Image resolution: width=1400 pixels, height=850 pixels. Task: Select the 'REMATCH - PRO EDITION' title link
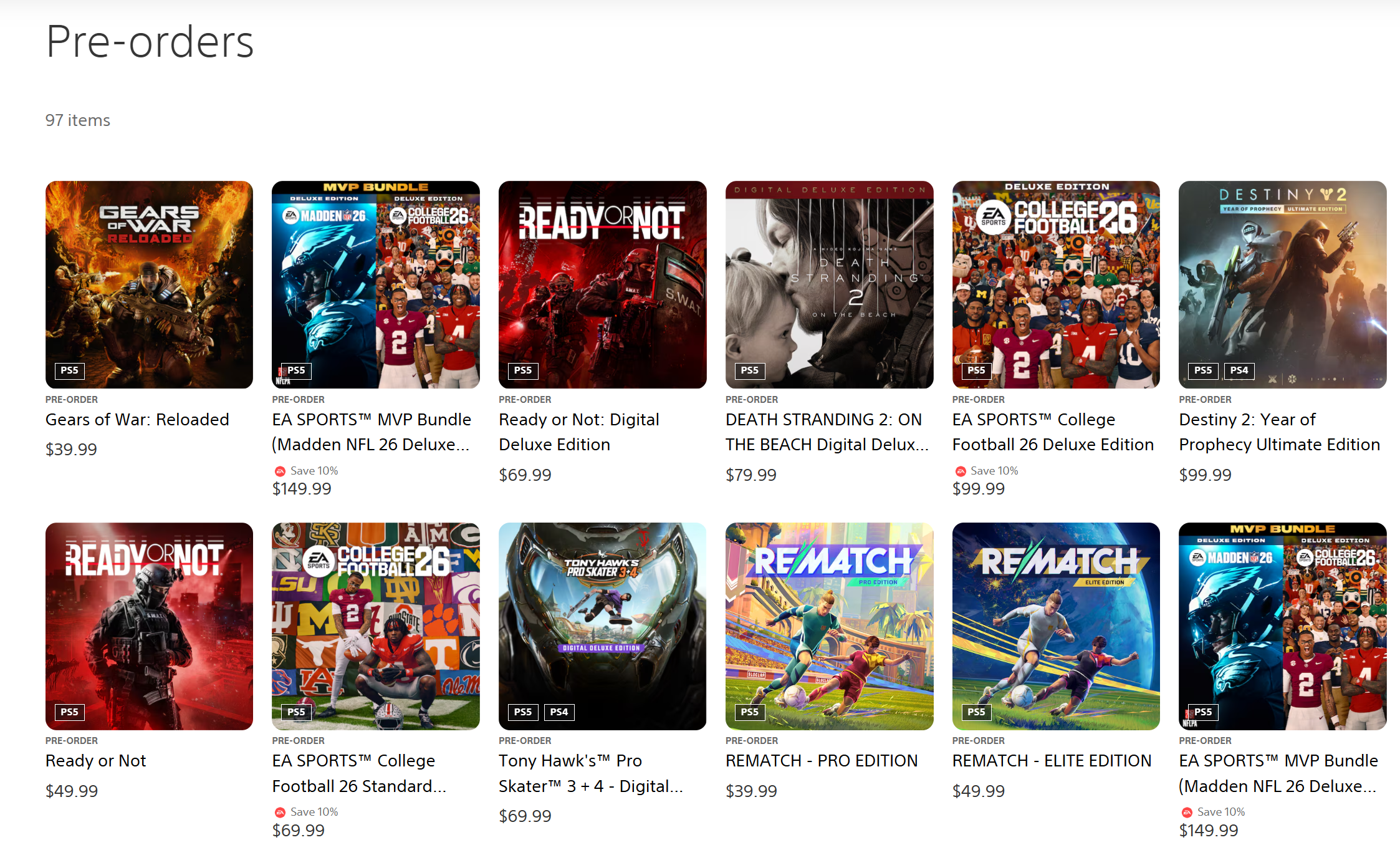pyautogui.click(x=822, y=761)
